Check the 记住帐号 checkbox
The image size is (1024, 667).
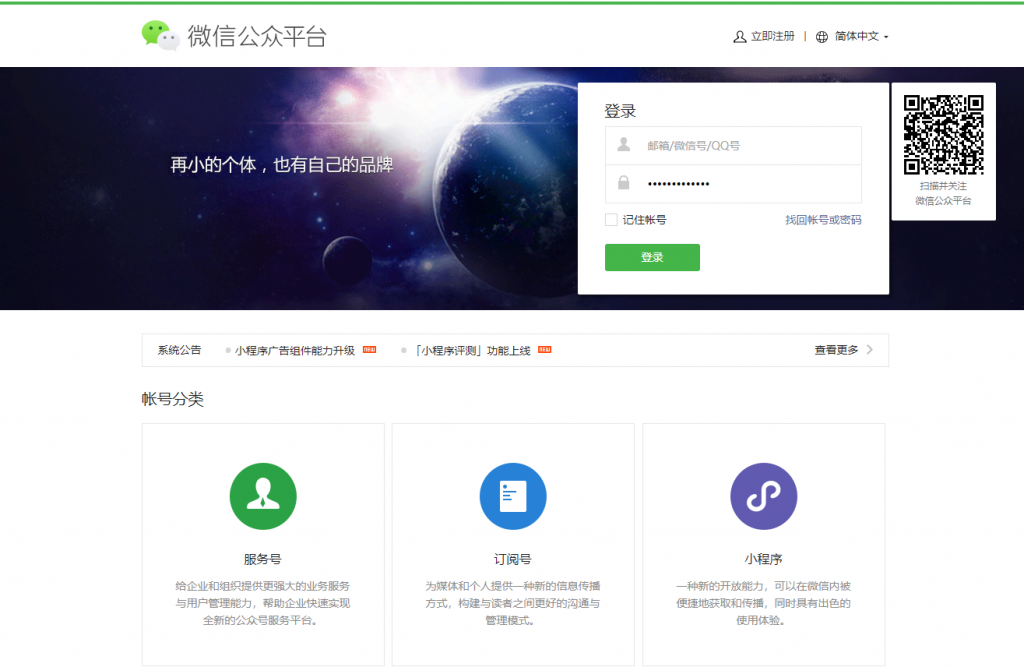point(611,220)
